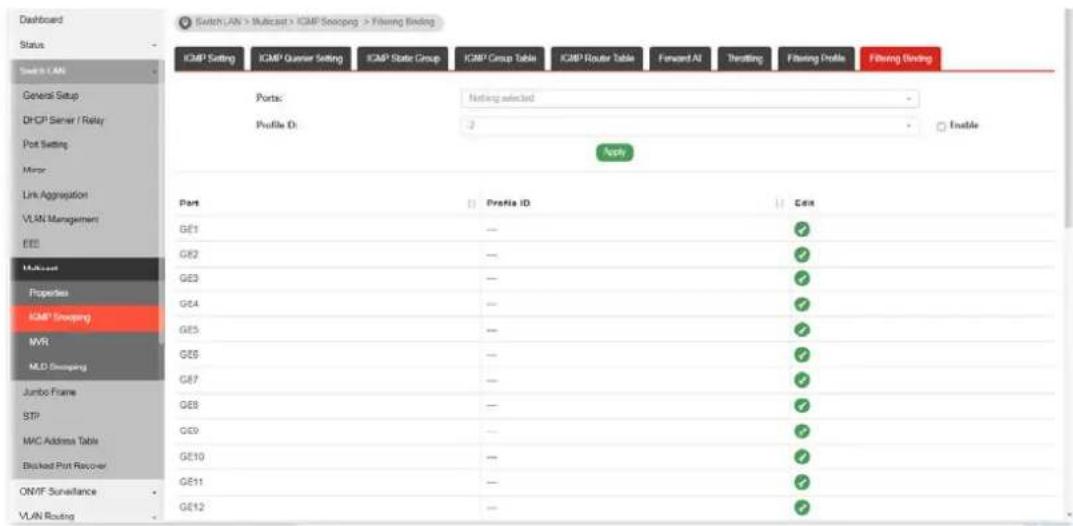Select the Filtering Binding tab

(x=900, y=60)
